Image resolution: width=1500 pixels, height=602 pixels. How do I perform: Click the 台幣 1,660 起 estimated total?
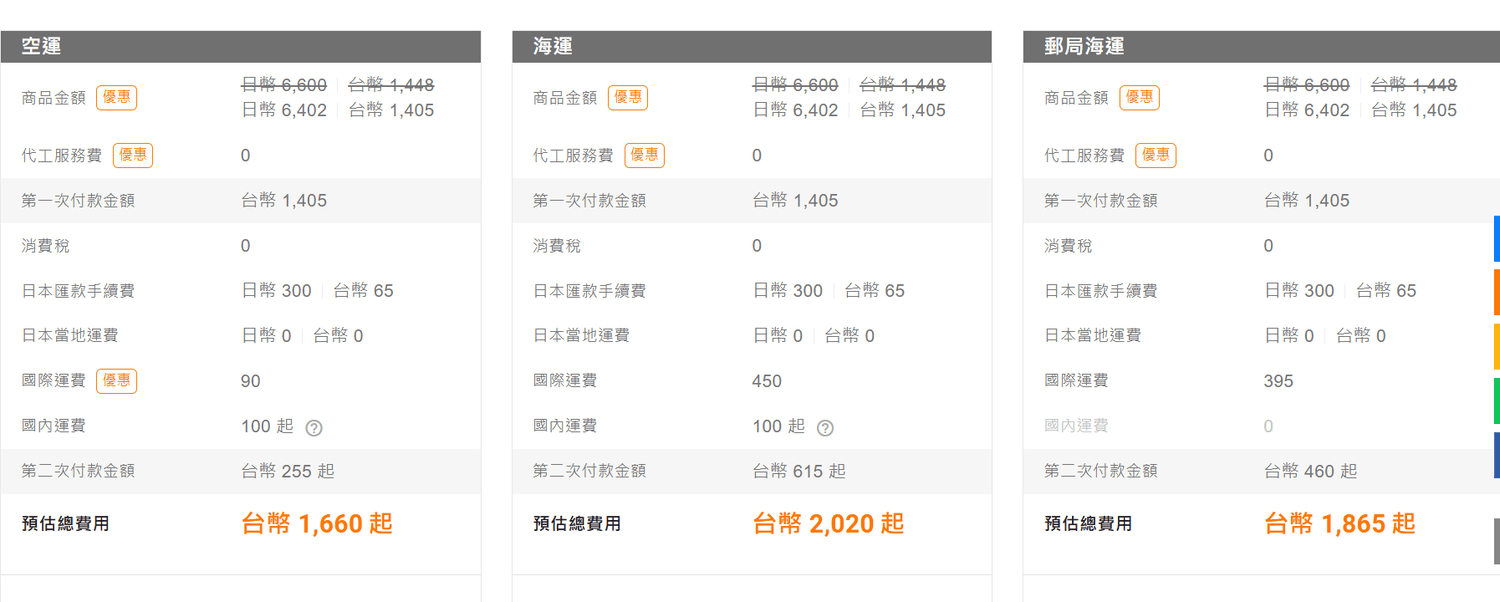317,523
